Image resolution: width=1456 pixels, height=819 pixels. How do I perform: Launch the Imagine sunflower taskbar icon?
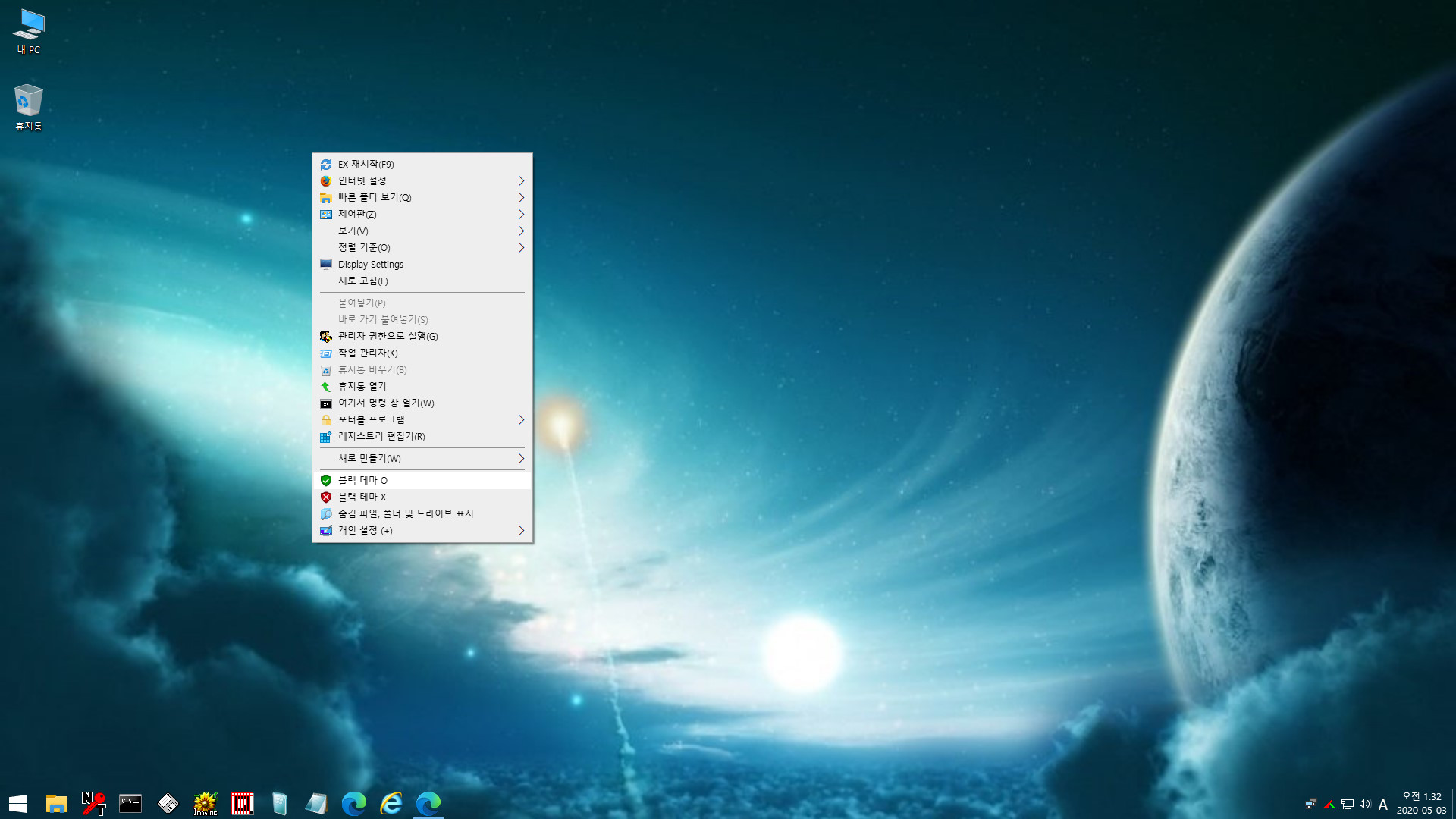coord(205,803)
